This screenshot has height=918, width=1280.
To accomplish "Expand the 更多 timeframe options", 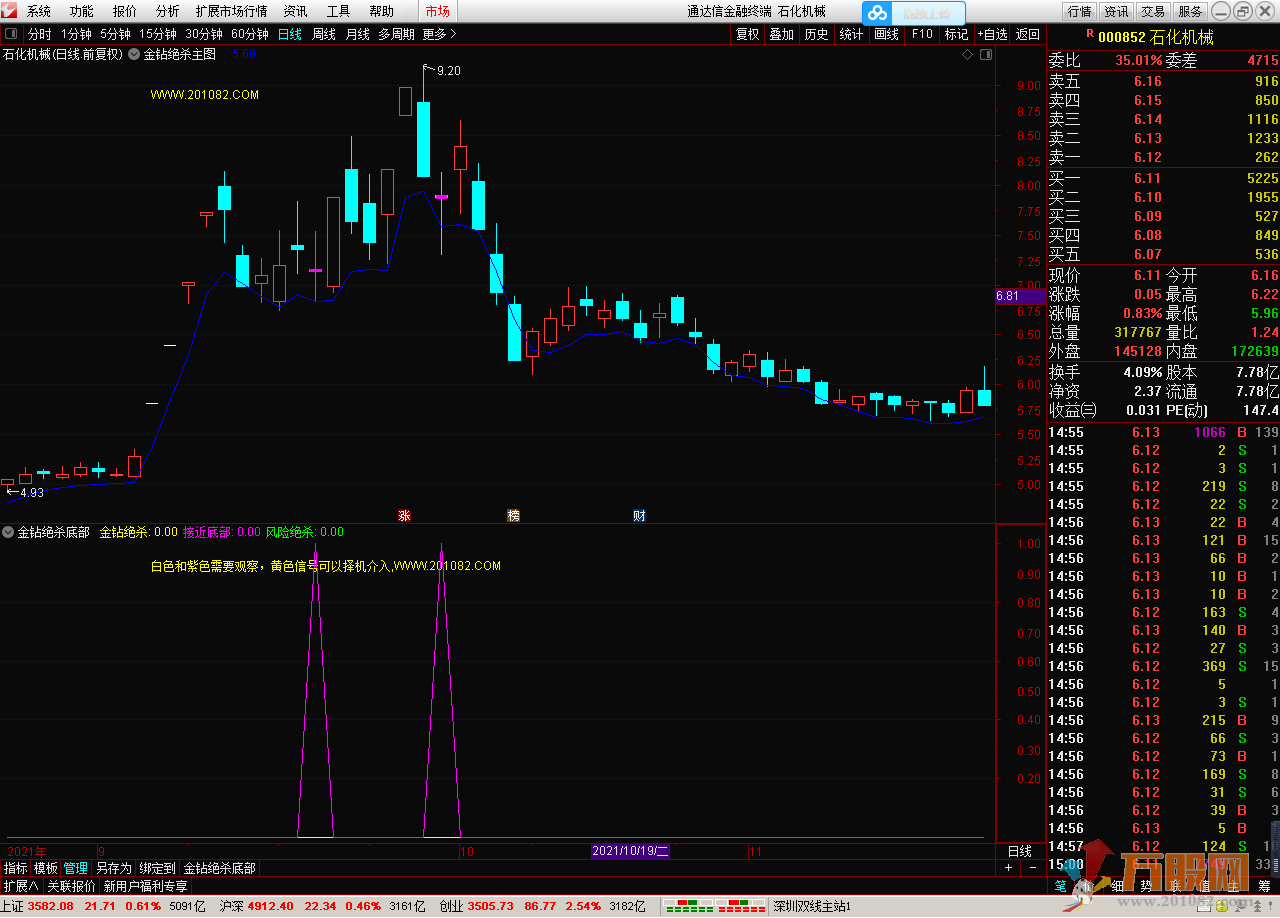I will tap(439, 34).
